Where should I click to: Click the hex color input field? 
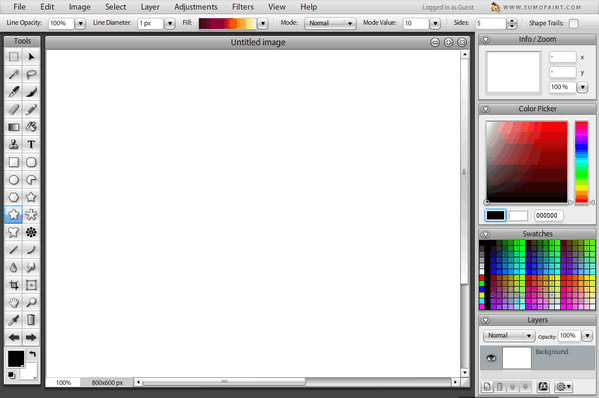click(549, 215)
